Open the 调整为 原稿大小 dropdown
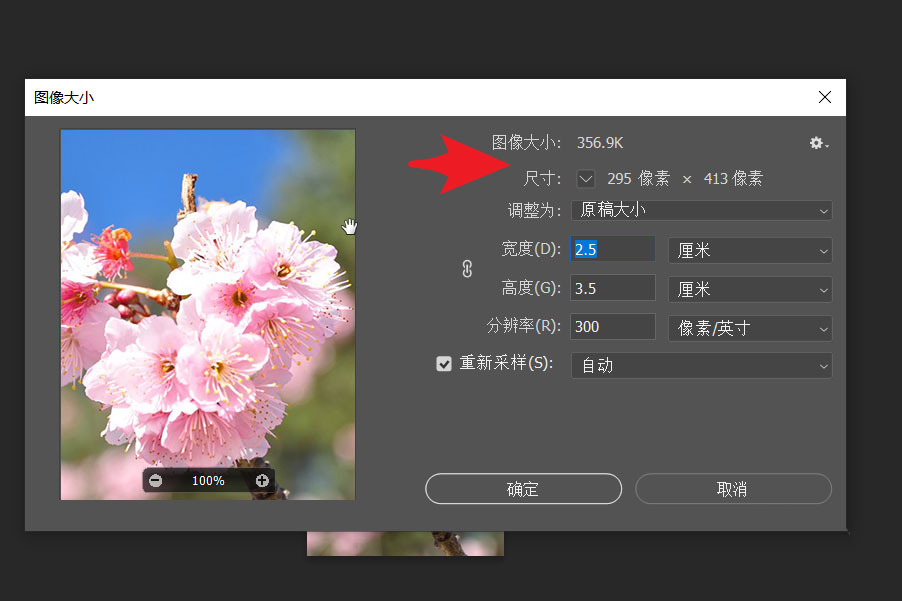902x601 pixels. click(x=701, y=210)
